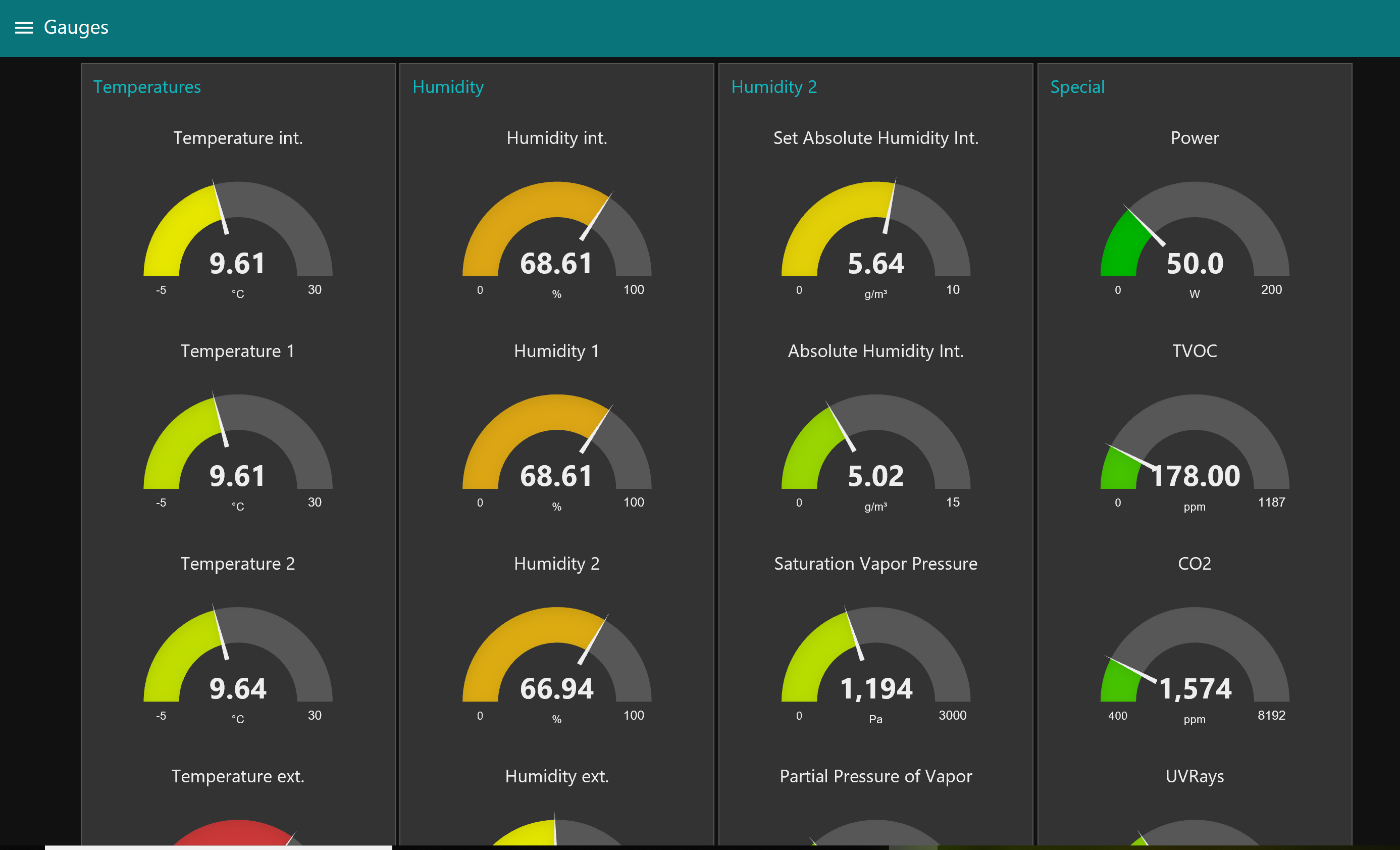
Task: Click the Temperature int. gauge dial
Action: pyautogui.click(x=238, y=229)
